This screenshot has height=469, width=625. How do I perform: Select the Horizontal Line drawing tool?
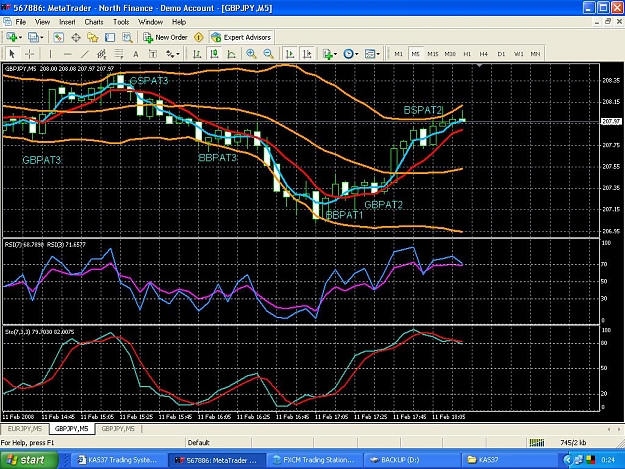pos(67,54)
